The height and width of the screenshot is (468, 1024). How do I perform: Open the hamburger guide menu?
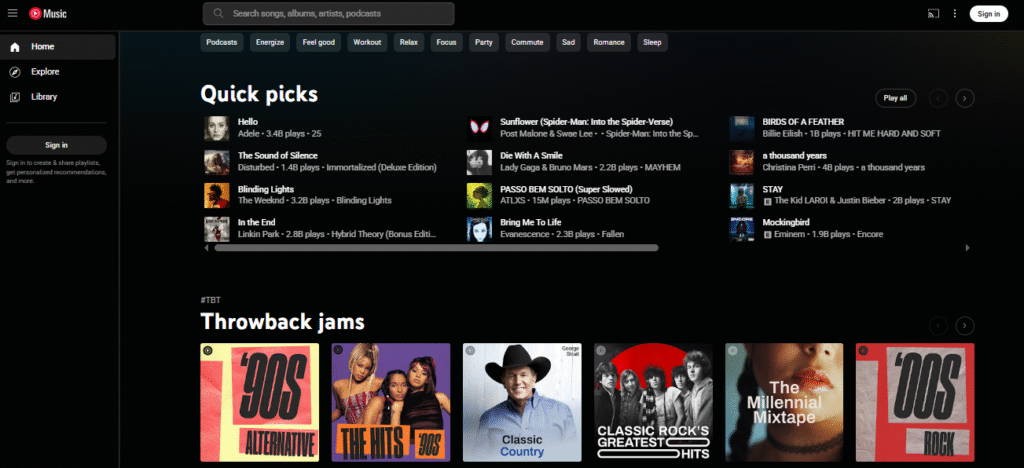pyautogui.click(x=12, y=13)
